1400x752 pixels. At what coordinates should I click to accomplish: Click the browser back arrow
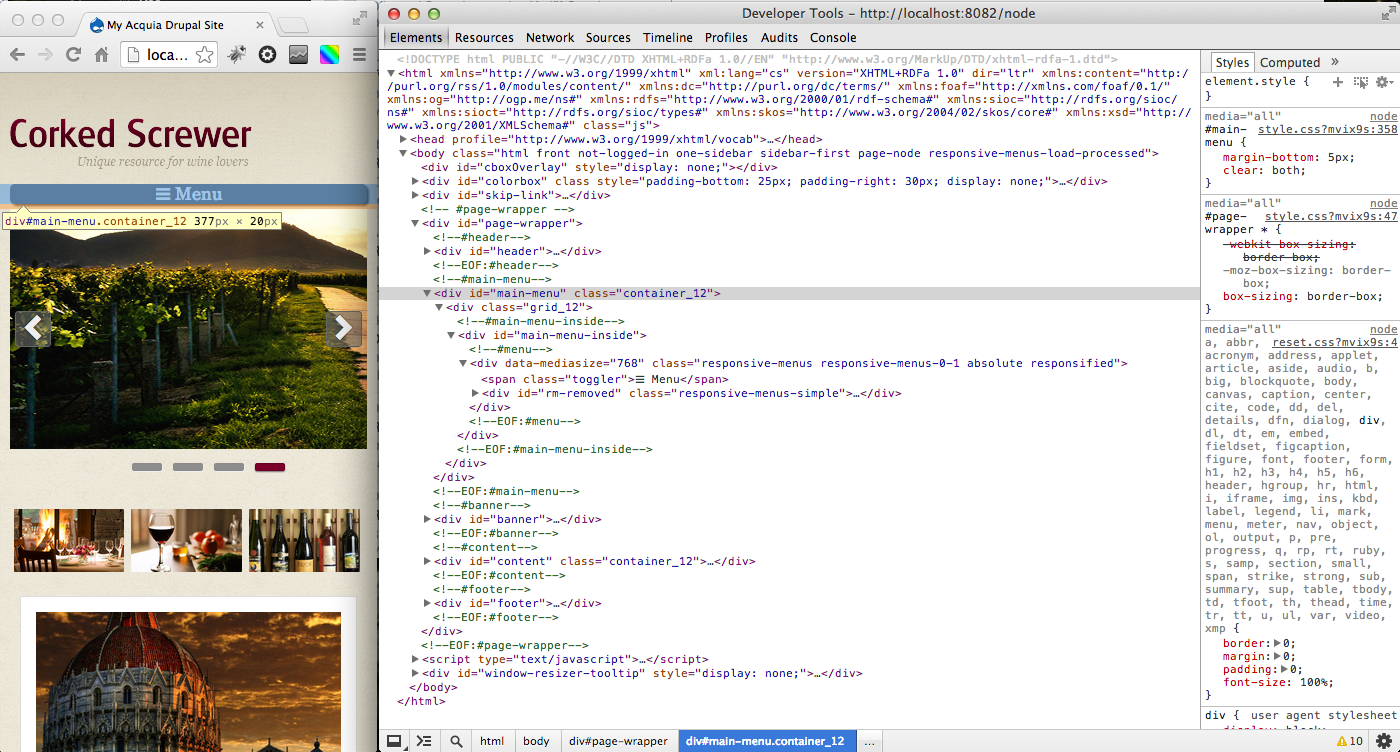pyautogui.click(x=17, y=55)
